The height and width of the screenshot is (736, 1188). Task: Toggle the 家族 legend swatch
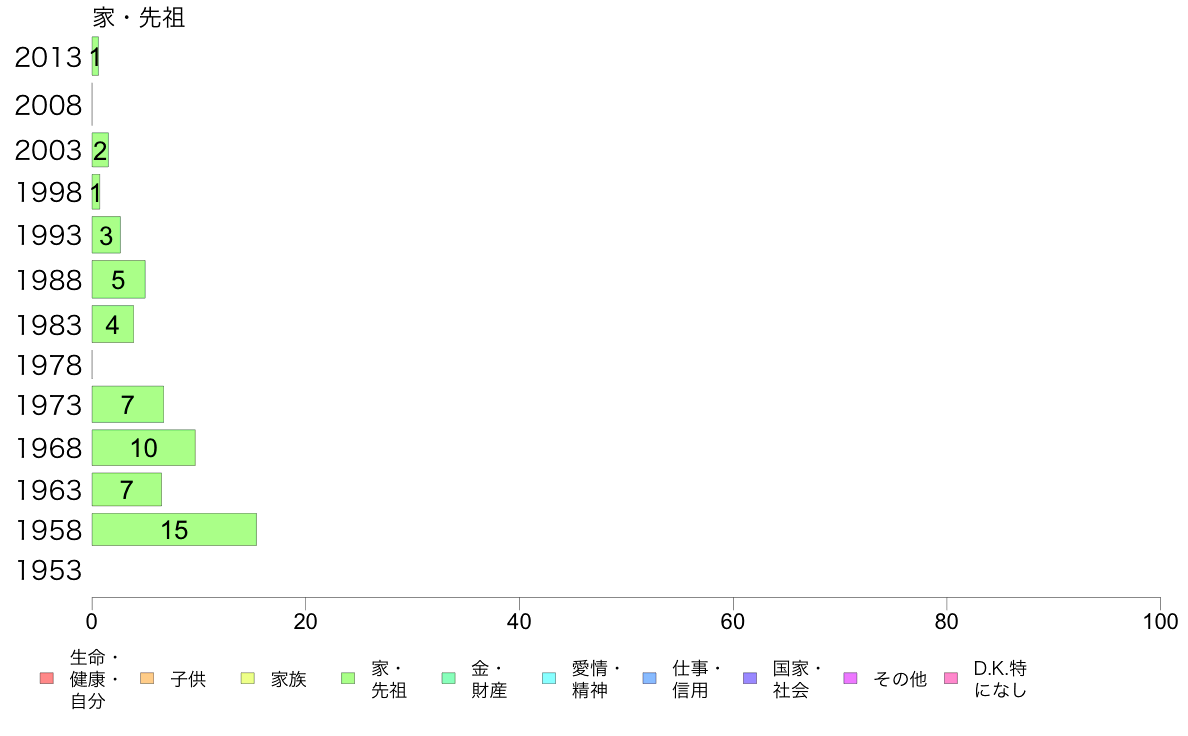(248, 678)
